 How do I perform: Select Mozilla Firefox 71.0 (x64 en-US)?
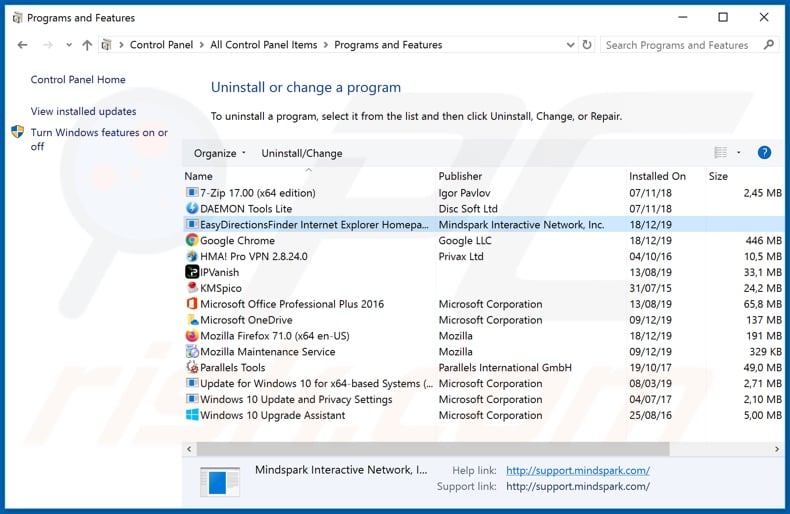(x=275, y=336)
